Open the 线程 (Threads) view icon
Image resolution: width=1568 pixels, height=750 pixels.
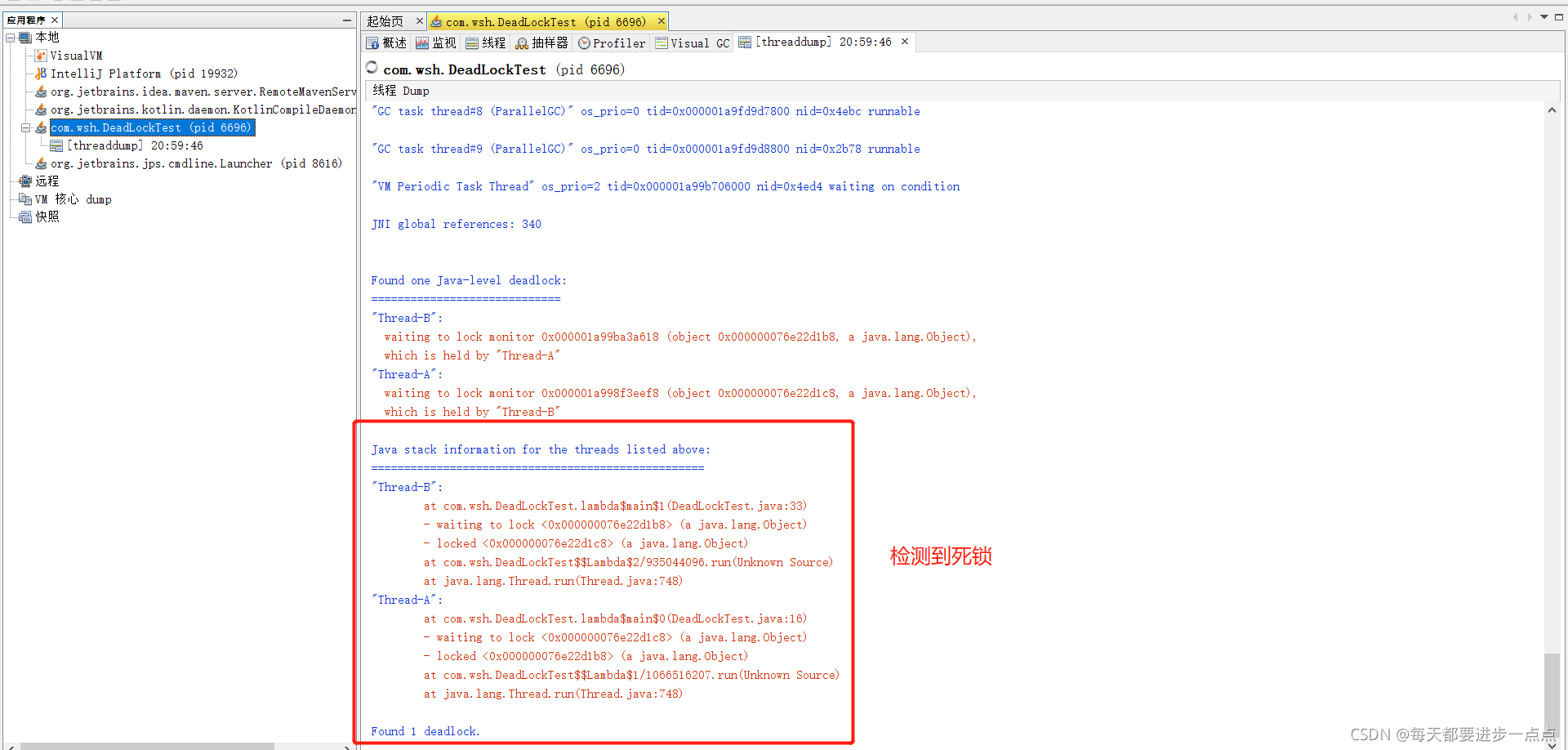472,42
